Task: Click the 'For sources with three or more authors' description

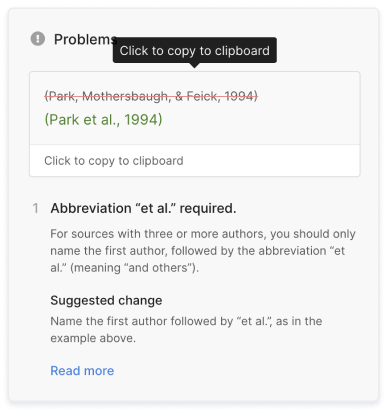Action: pos(203,251)
